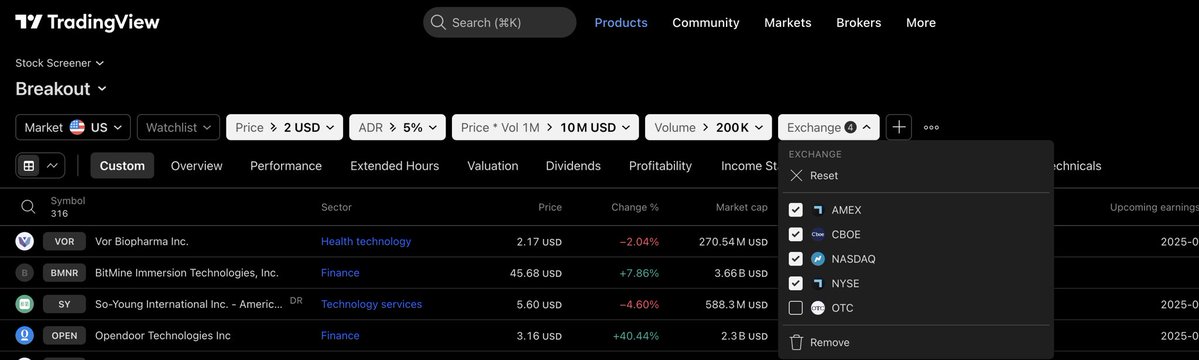Open the Markets menu
This screenshot has width=1199, height=360.
(x=788, y=23)
